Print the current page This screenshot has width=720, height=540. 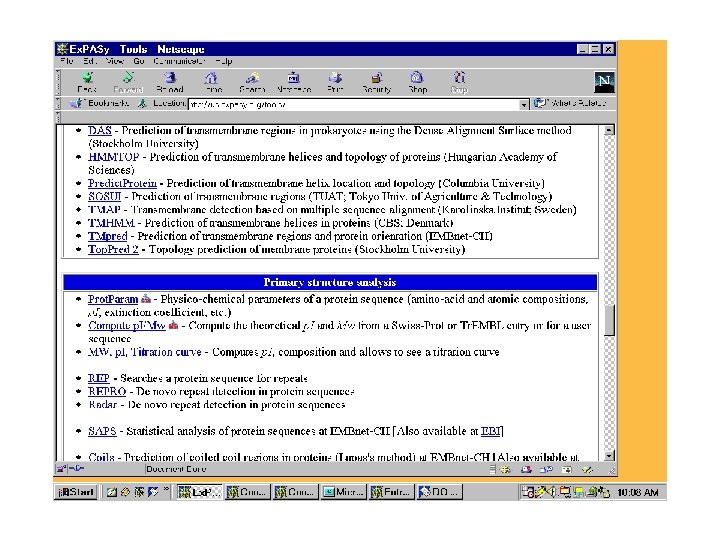(x=335, y=83)
